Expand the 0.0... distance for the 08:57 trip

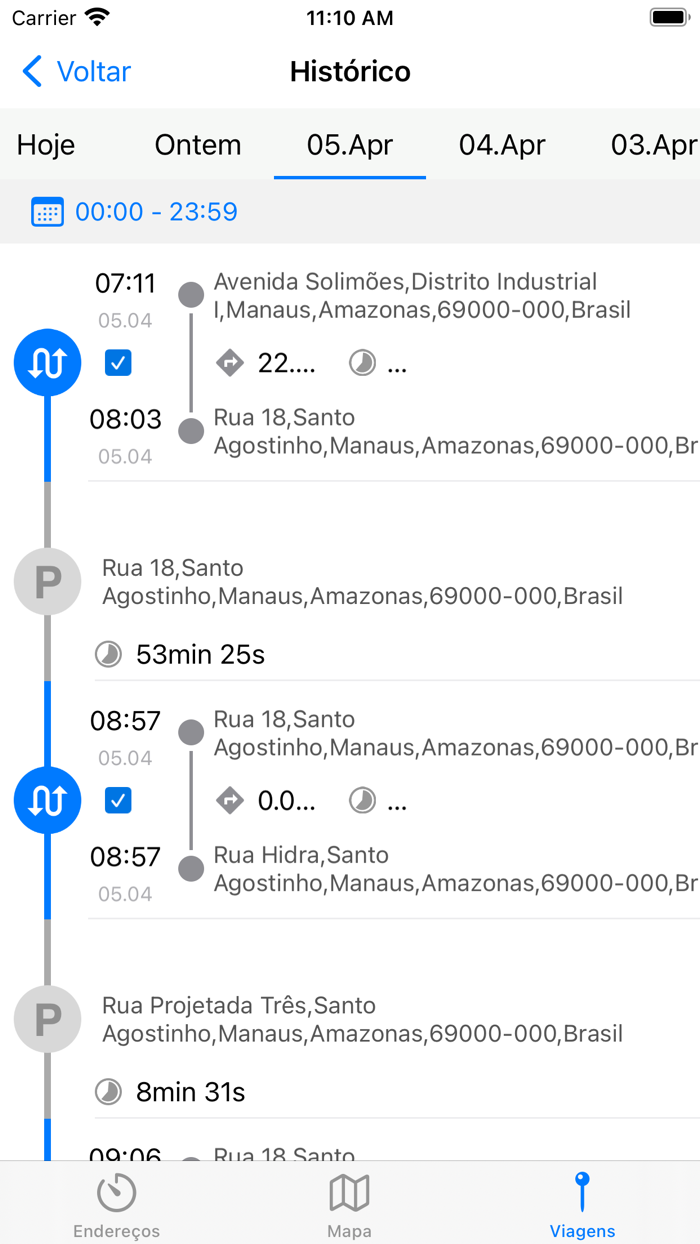tap(283, 800)
